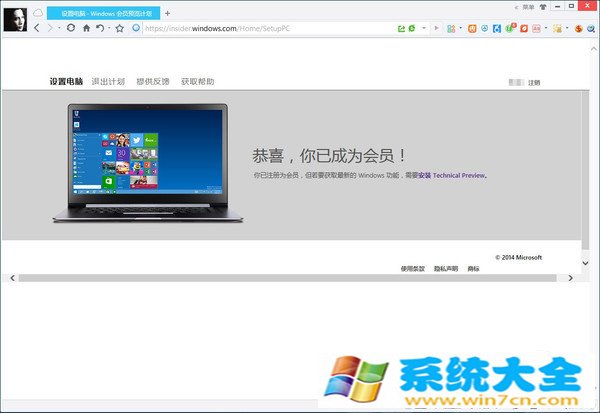The width and height of the screenshot is (600, 413).
Task: Open the 使用条款 footer link
Action: pyautogui.click(x=412, y=269)
